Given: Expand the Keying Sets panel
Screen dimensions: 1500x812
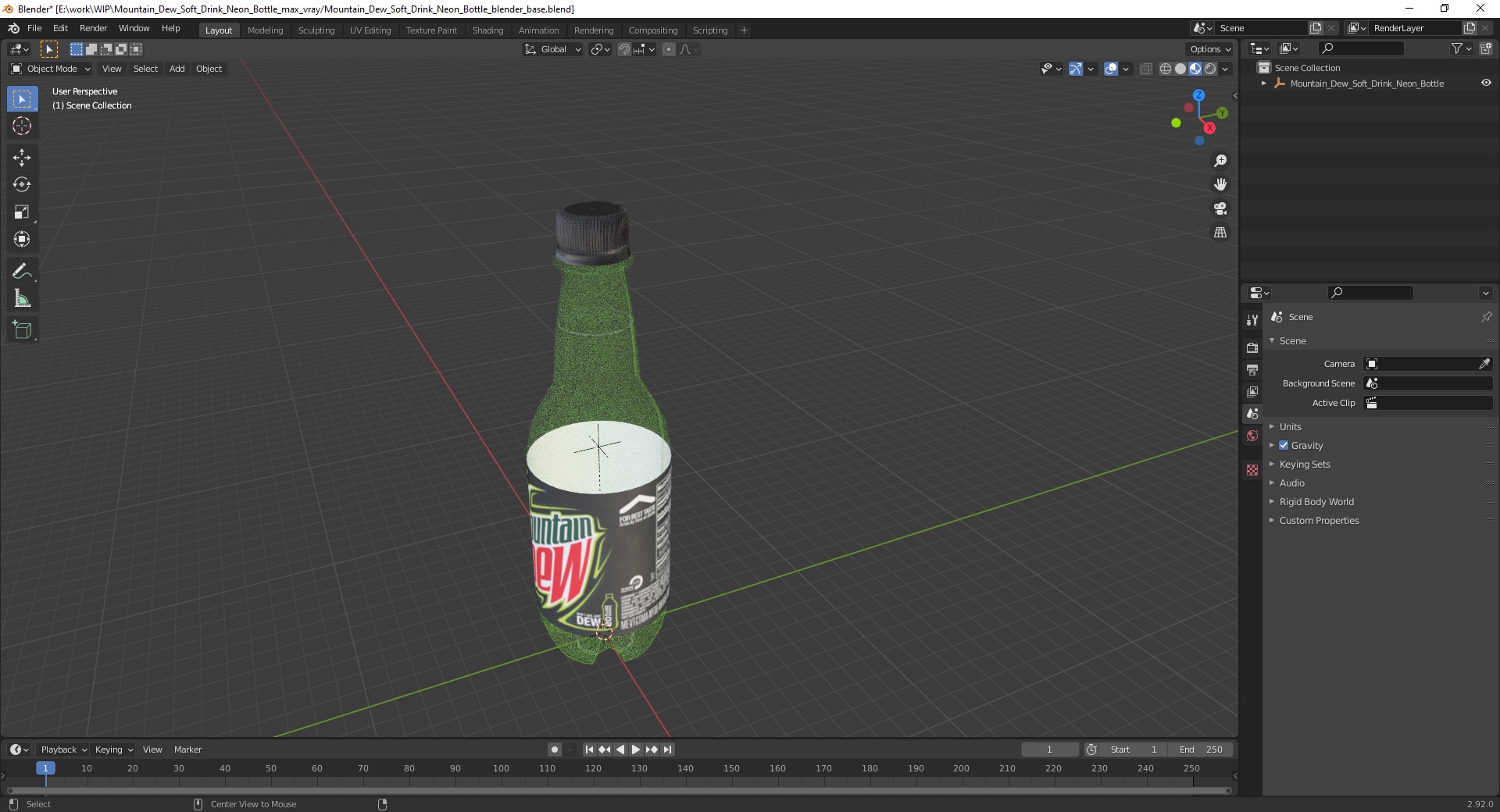Looking at the screenshot, I should pyautogui.click(x=1304, y=464).
